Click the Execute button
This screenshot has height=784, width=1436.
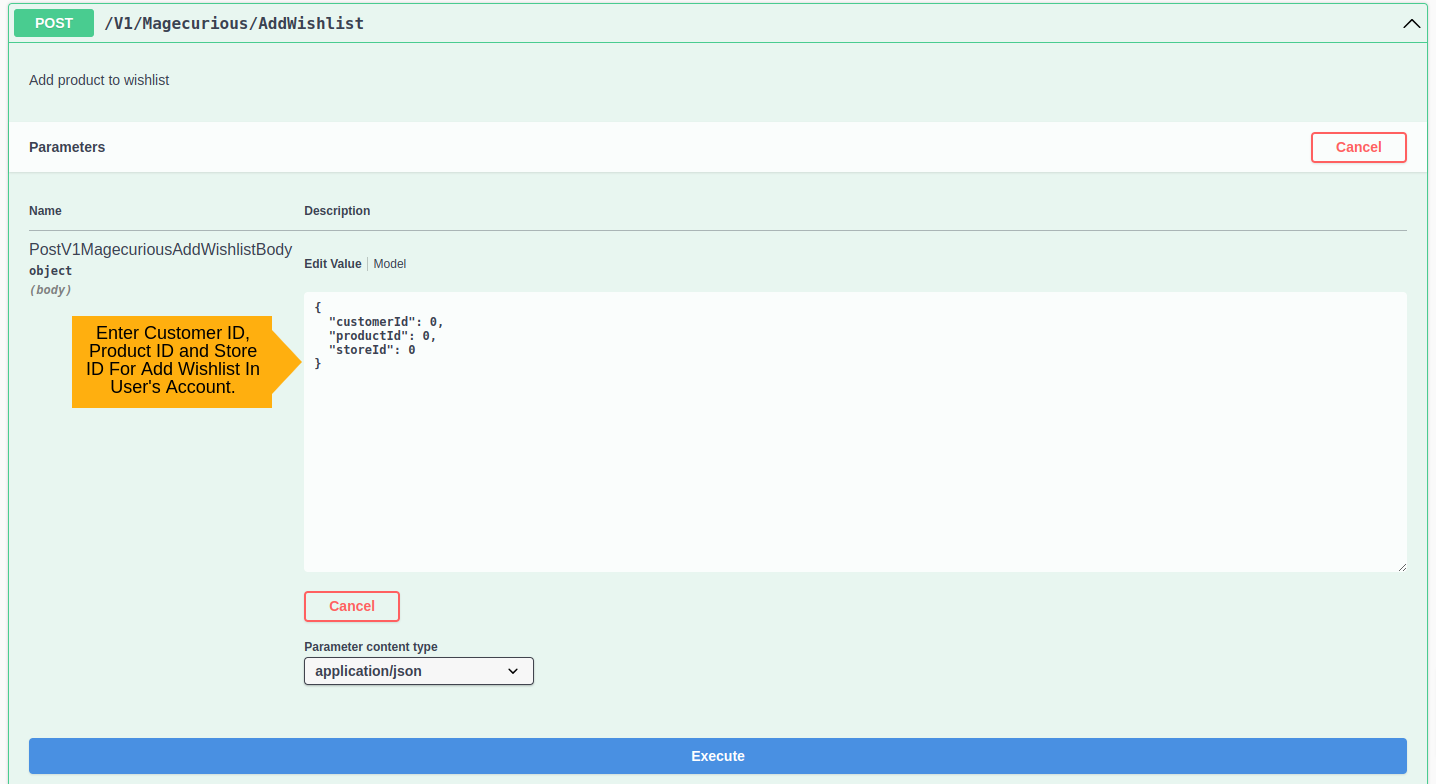coord(717,756)
